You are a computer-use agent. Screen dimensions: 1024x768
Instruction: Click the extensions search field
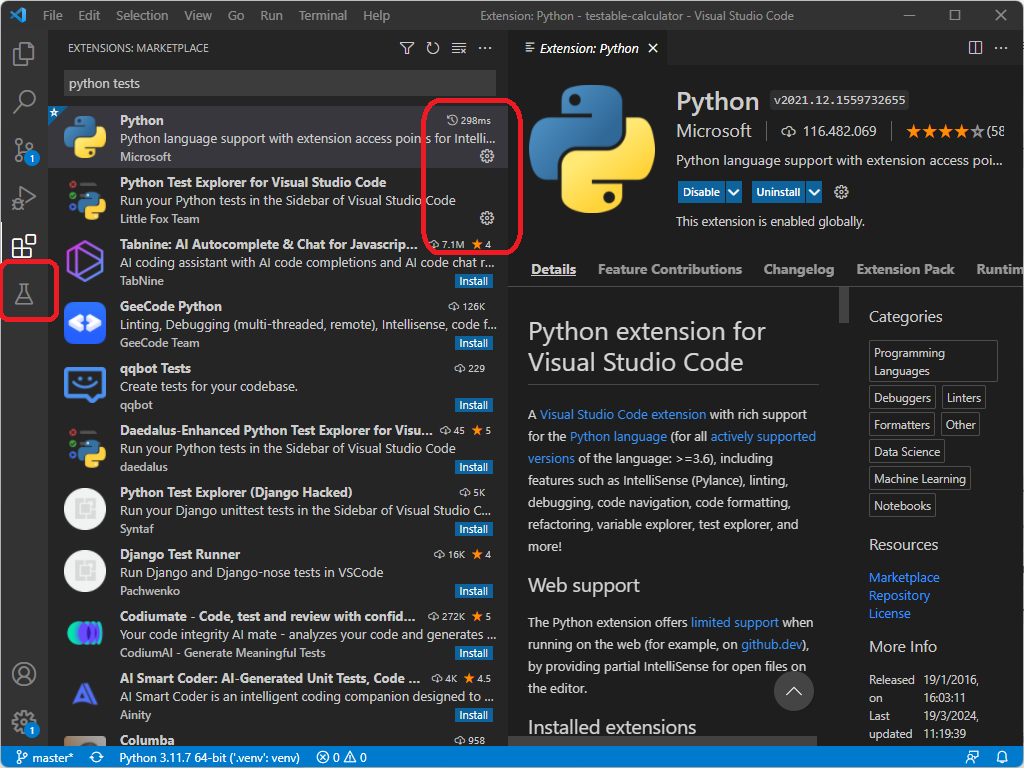[280, 84]
